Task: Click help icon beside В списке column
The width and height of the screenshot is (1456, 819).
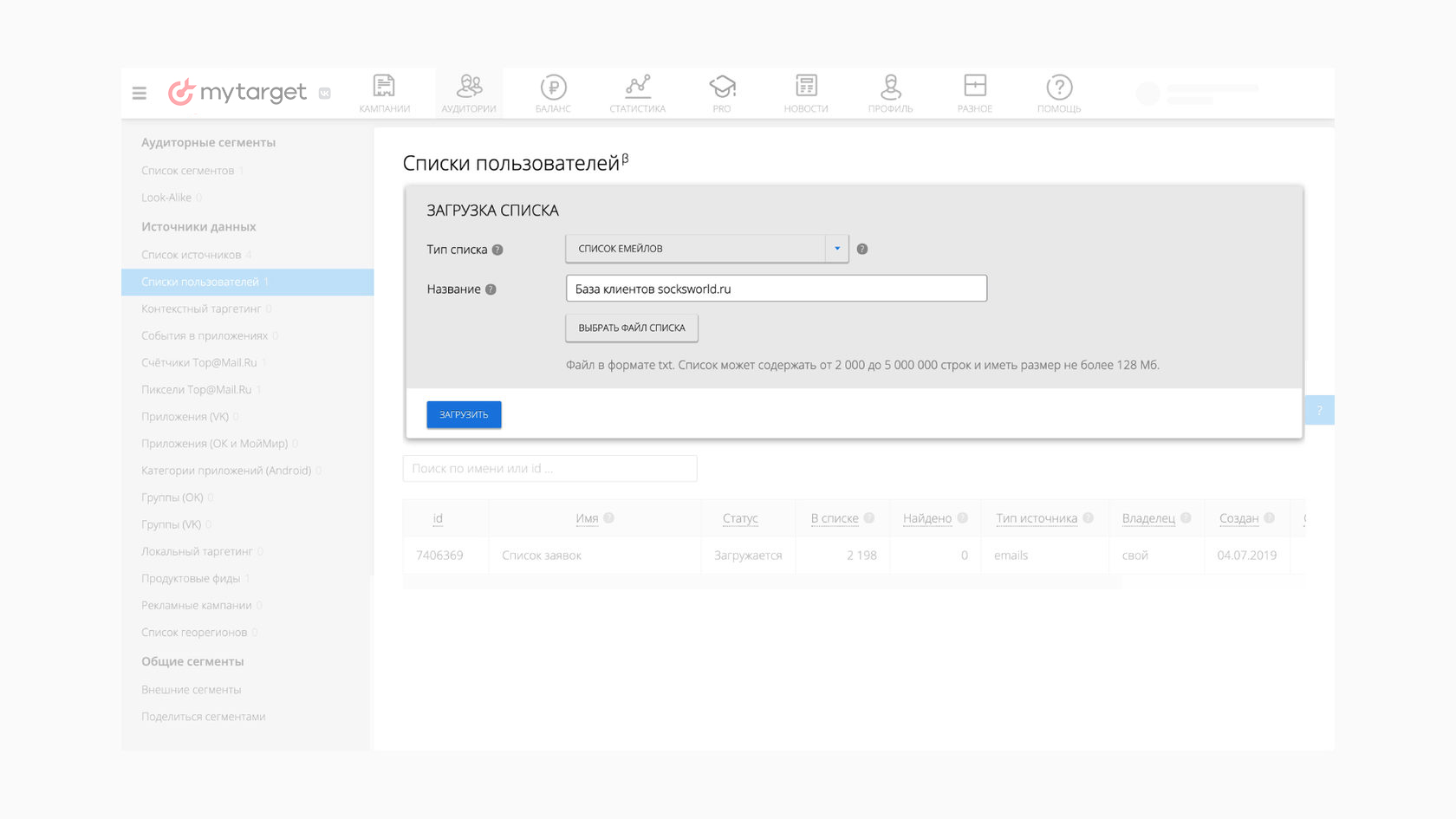Action: [869, 518]
